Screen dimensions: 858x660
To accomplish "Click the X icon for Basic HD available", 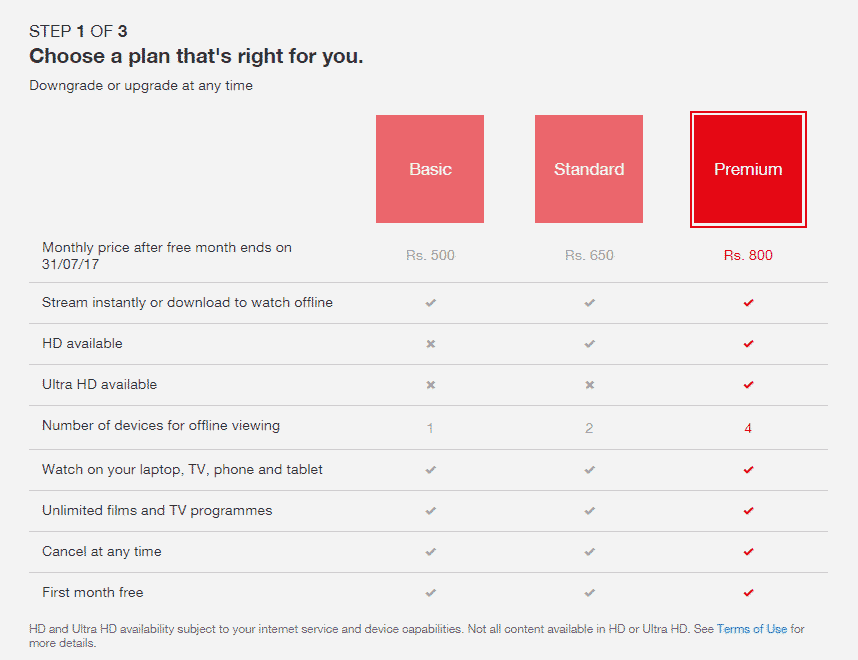I will [430, 343].
